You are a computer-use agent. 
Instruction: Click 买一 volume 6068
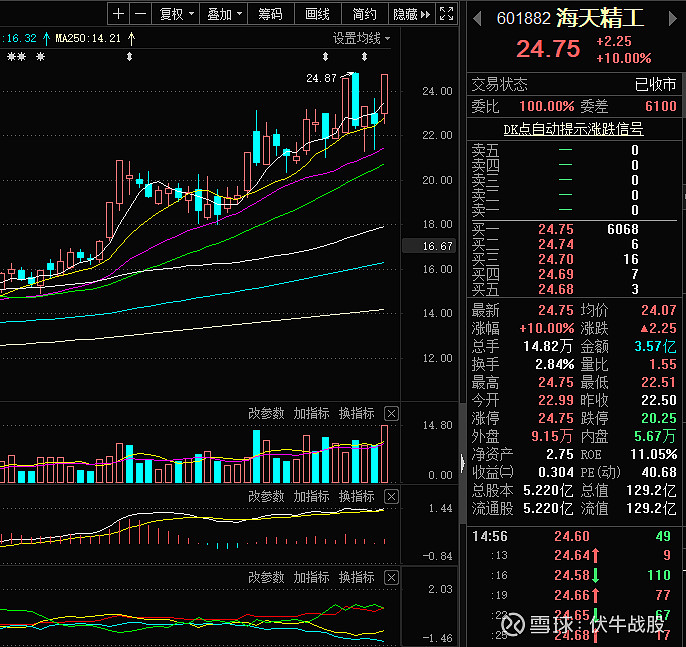pyautogui.click(x=623, y=229)
